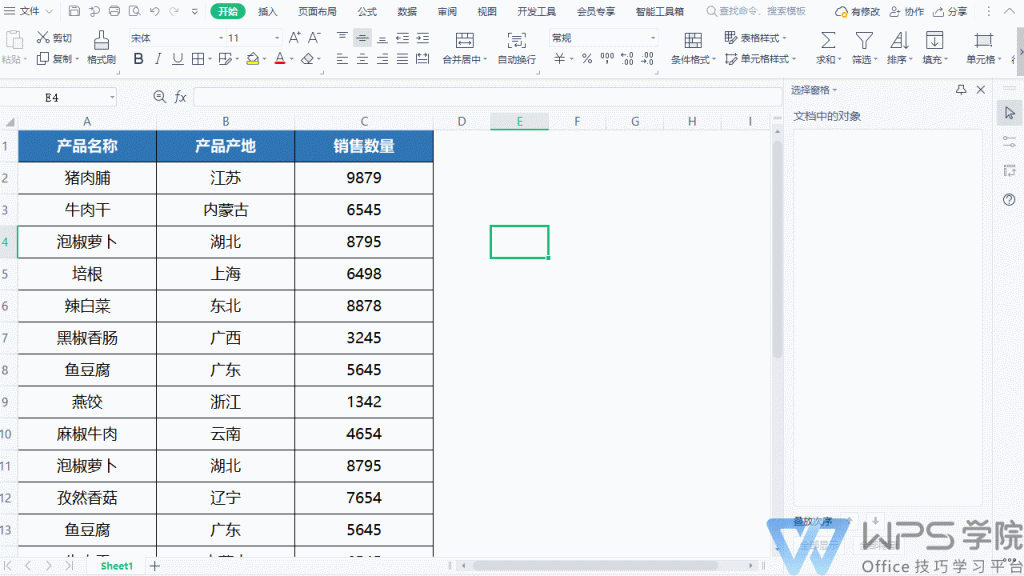Click the Cut (剪切) scissors tool

coord(54,38)
